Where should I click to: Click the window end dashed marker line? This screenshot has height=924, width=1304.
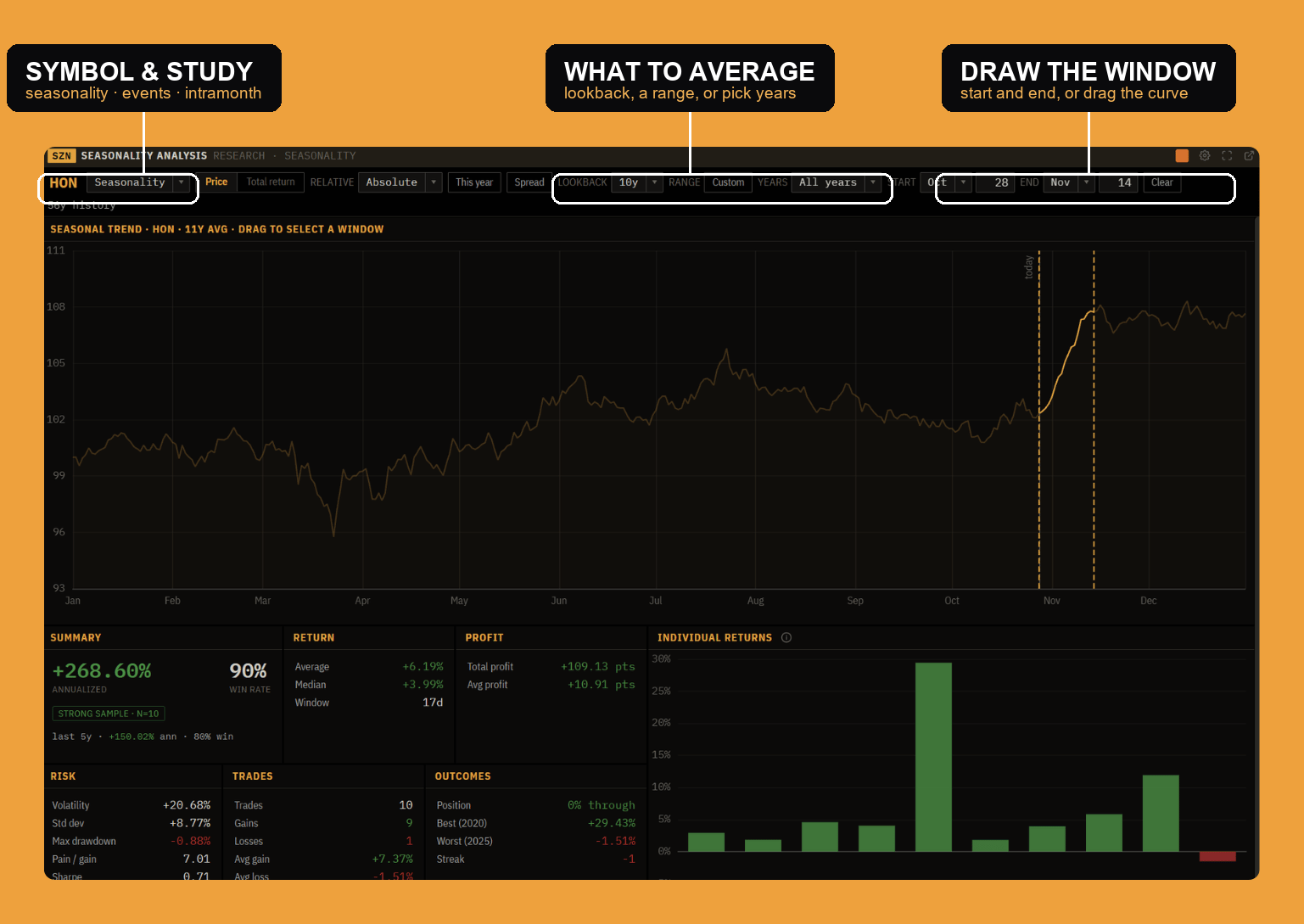pyautogui.click(x=1094, y=420)
